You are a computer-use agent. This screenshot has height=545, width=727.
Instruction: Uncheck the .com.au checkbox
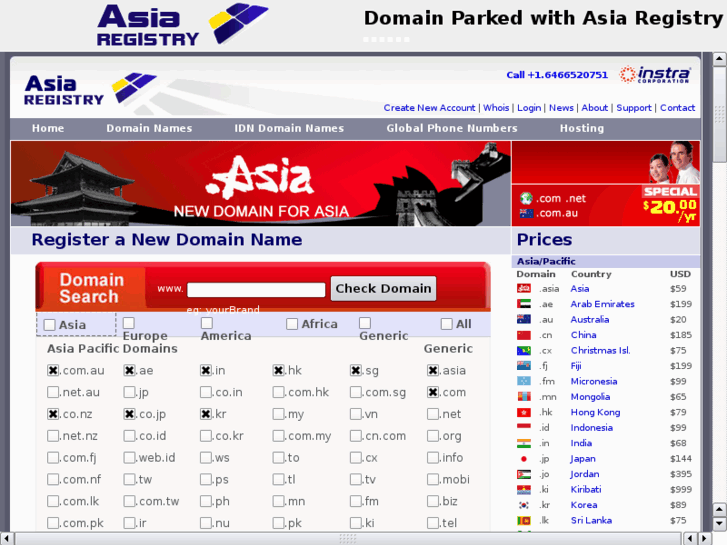click(53, 370)
